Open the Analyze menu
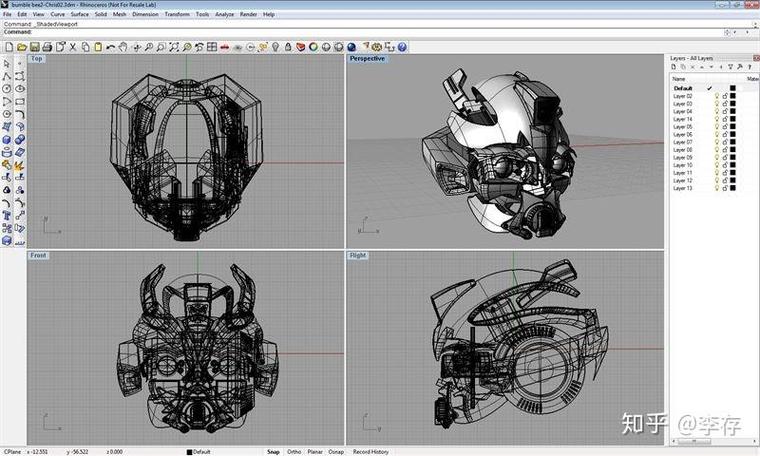This screenshot has width=760, height=456. 224,15
